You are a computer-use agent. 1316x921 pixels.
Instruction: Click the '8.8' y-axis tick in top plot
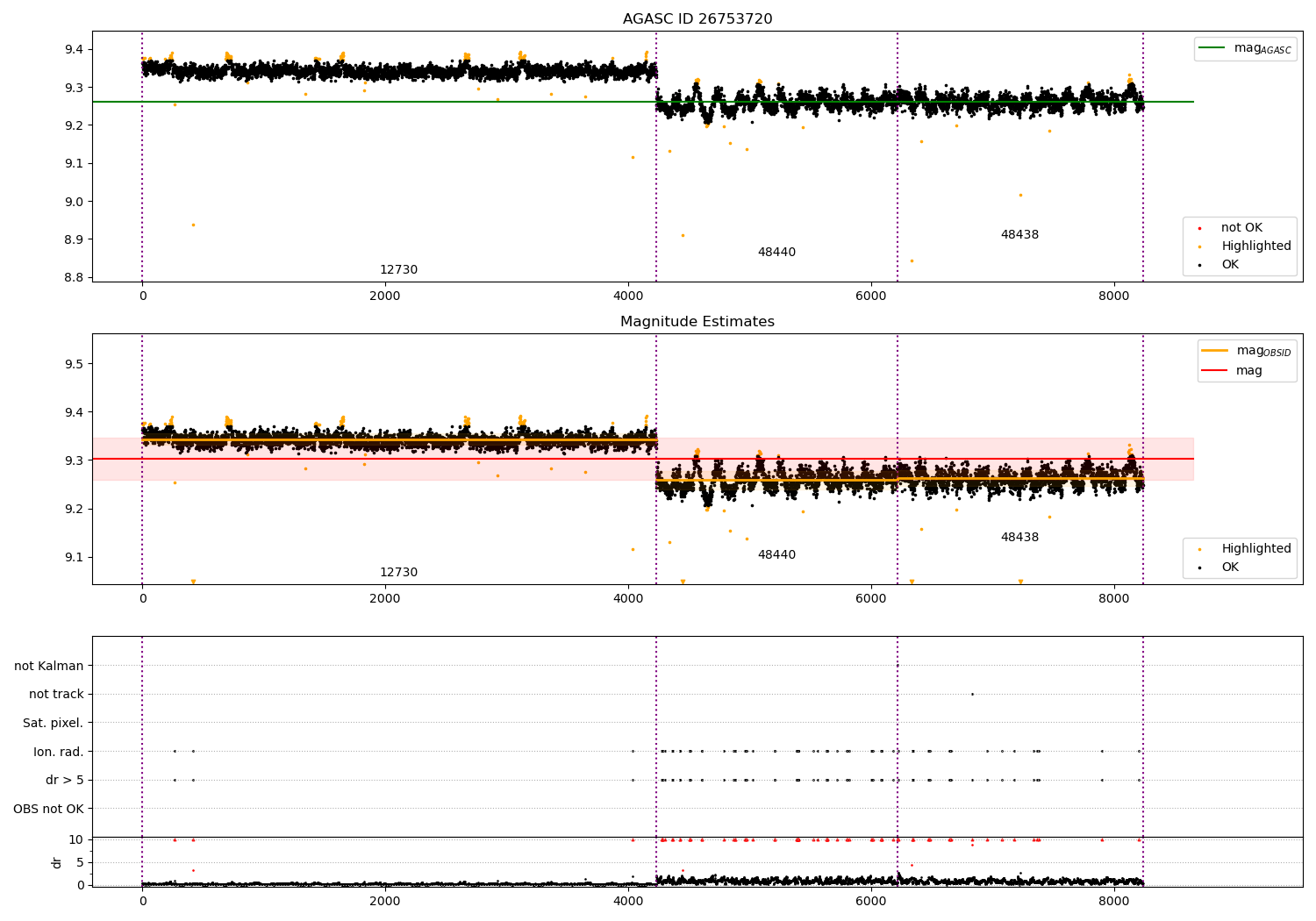pyautogui.click(x=75, y=278)
